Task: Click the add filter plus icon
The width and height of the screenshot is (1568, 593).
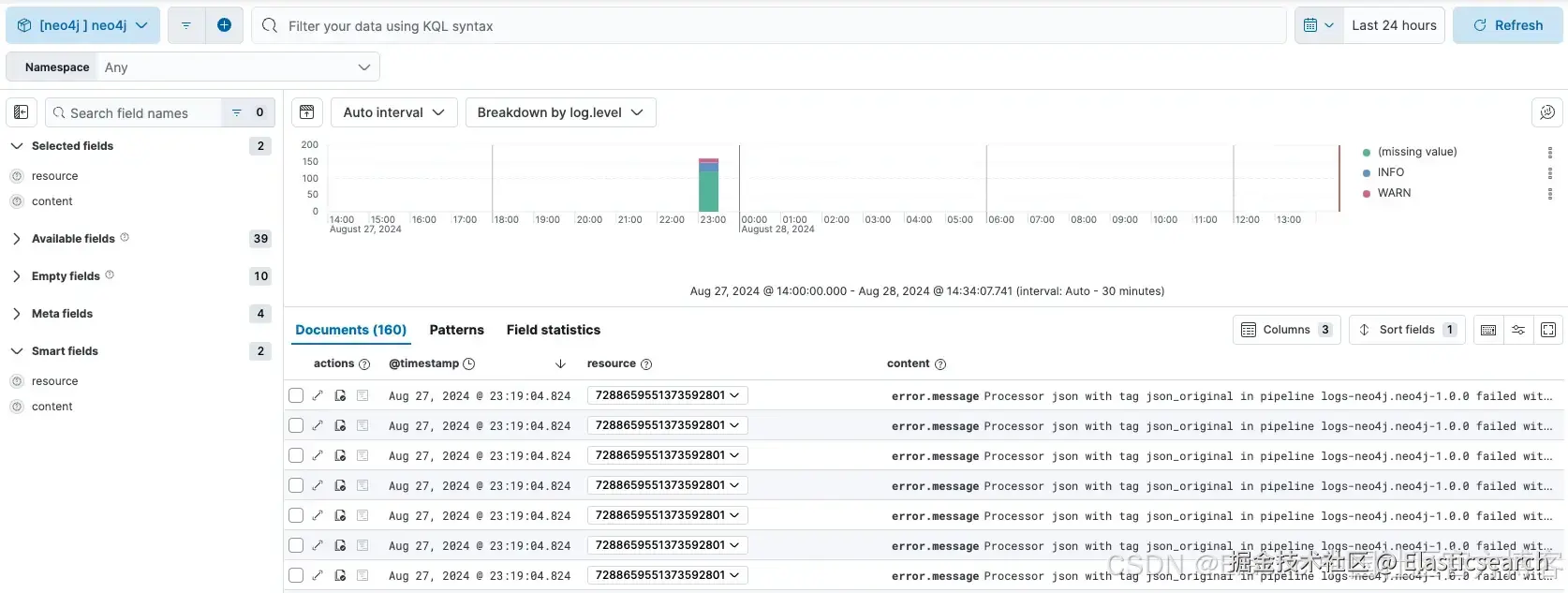Action: pos(224,25)
